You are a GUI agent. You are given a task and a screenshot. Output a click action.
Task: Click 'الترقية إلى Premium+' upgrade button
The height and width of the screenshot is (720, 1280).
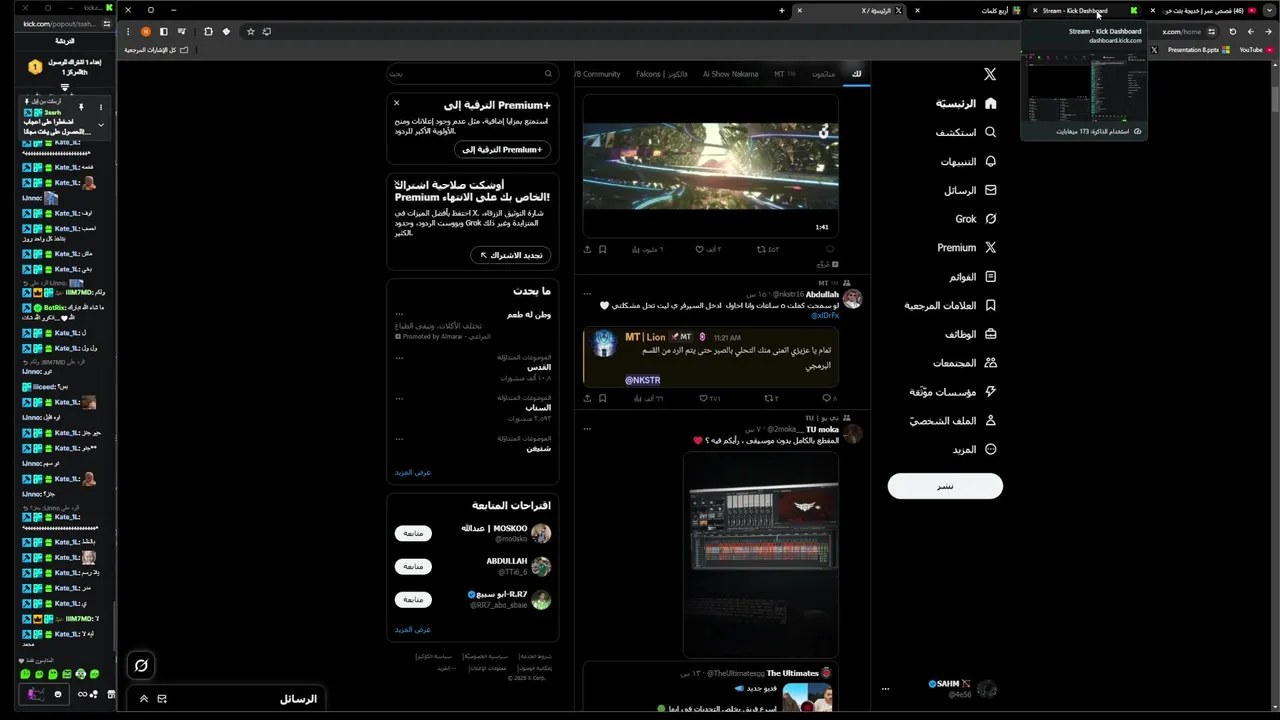click(x=502, y=149)
